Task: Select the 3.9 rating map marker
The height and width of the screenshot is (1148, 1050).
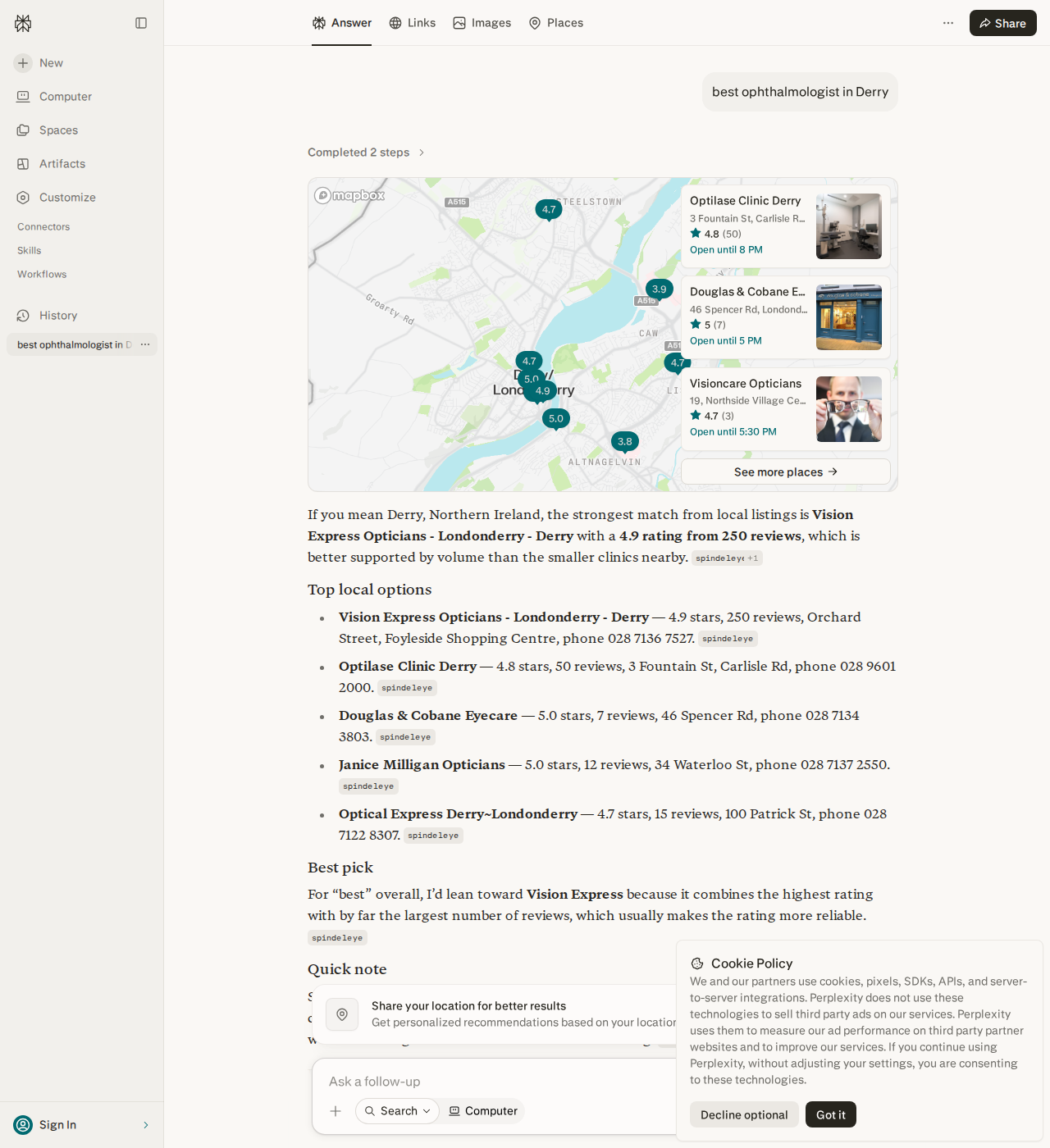Action: pos(659,289)
